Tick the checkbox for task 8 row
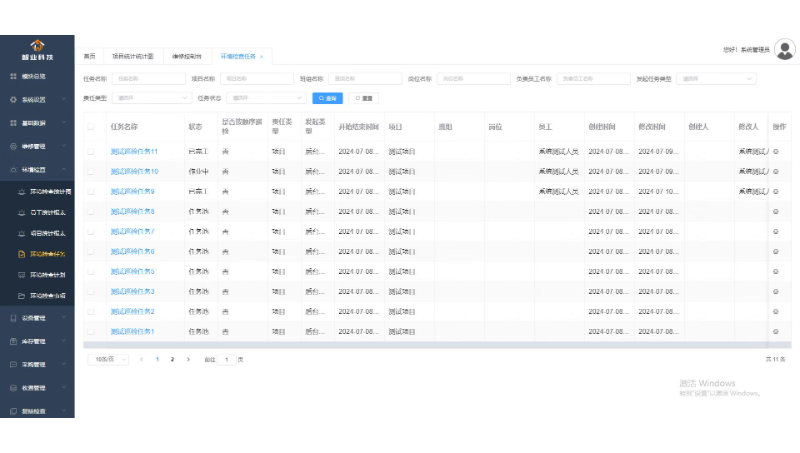Screen dimensions: 800x453 91,211
